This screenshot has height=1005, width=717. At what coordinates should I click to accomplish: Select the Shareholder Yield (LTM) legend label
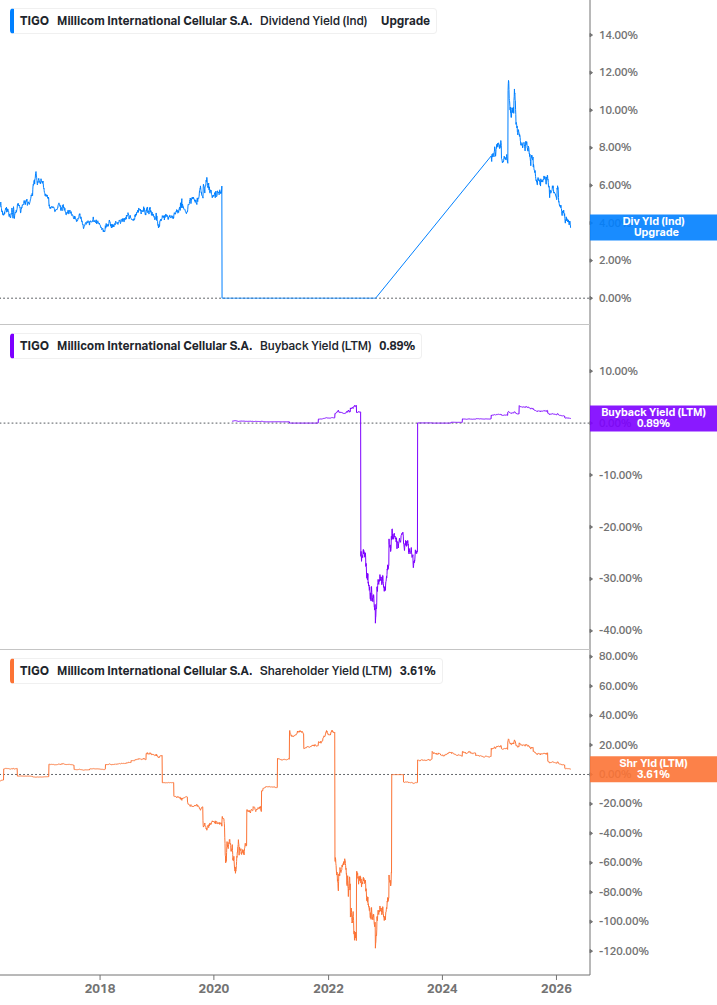pyautogui.click(x=326, y=671)
